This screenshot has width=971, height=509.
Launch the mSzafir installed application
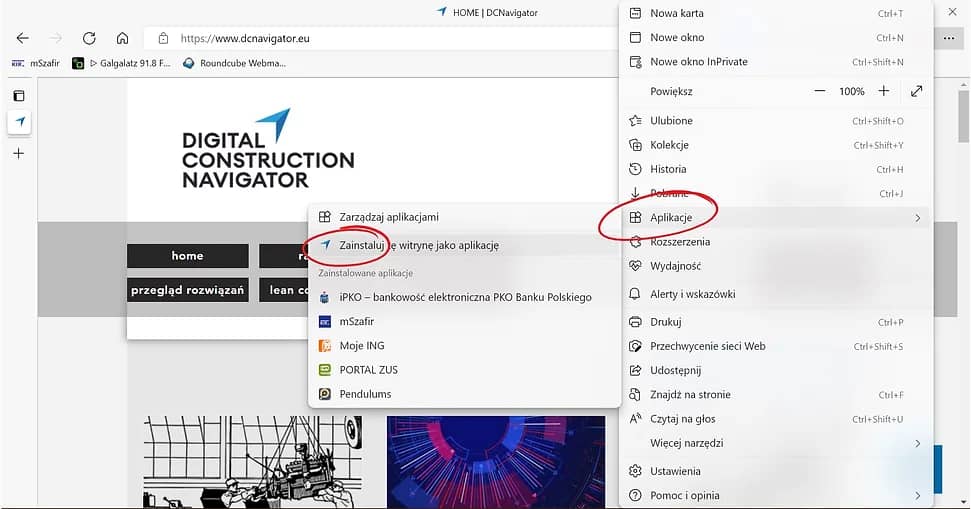463,321
